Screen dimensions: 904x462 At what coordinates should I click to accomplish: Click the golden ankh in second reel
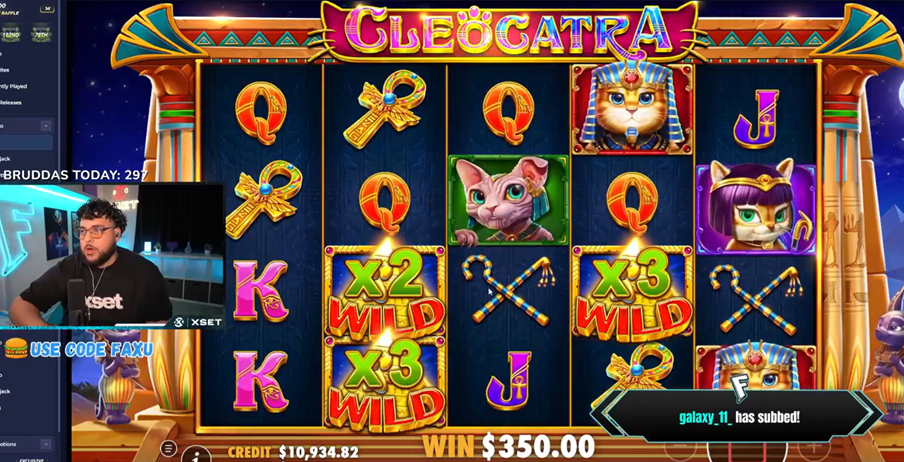[385, 108]
